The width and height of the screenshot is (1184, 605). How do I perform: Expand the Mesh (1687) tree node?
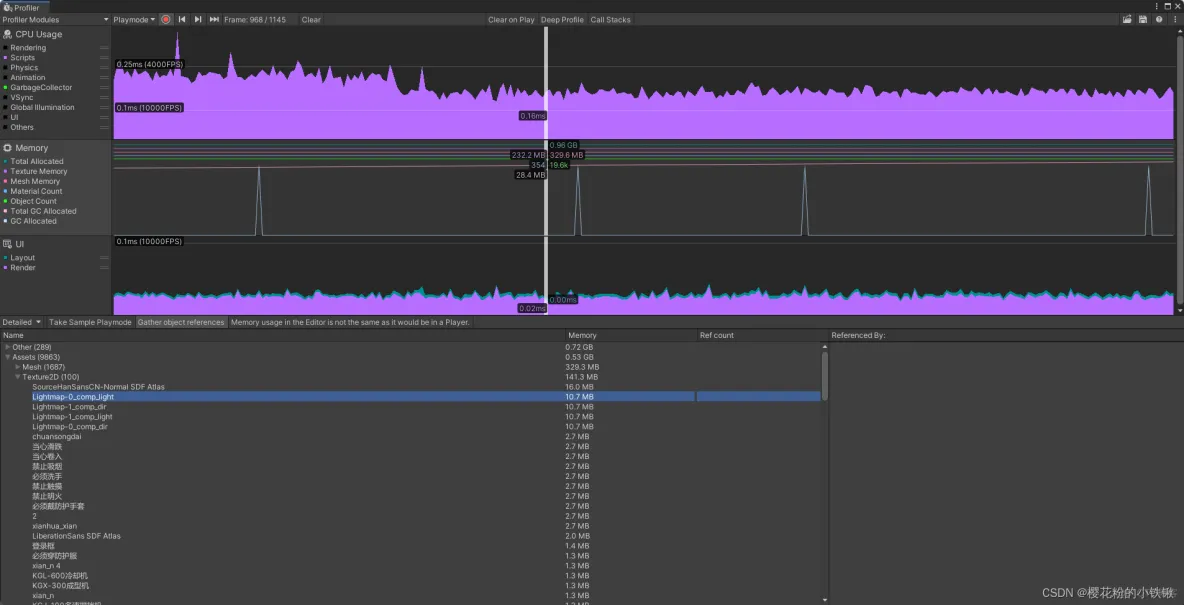pyautogui.click(x=17, y=366)
